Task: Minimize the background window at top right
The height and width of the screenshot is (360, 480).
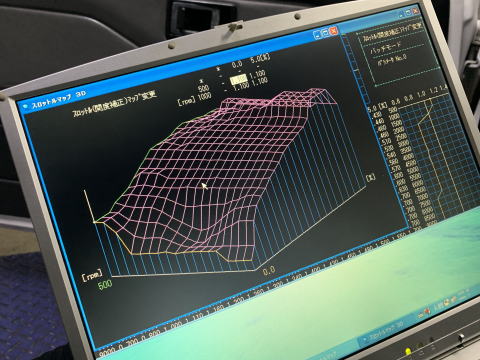Action: (402, 14)
